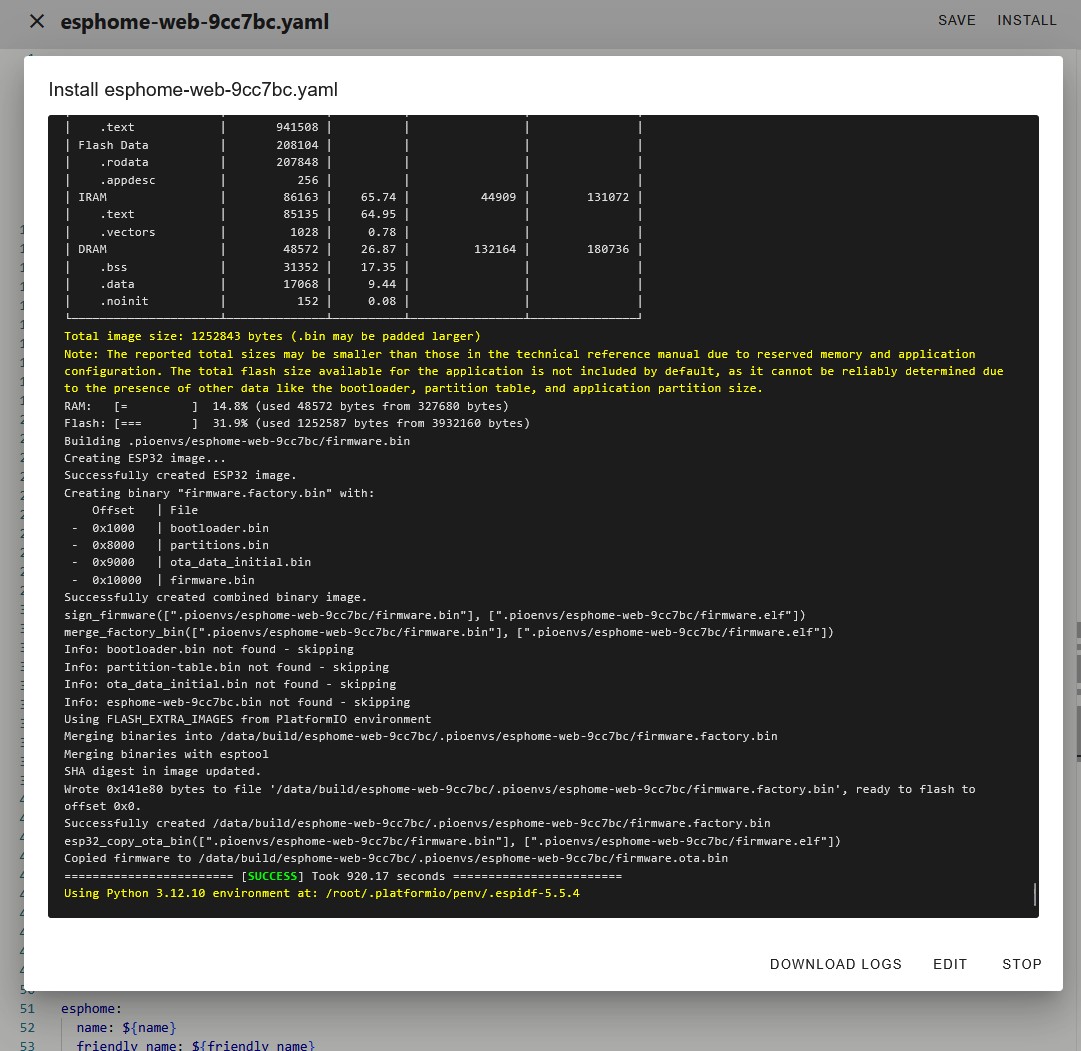Screen dimensions: 1081x1051
Task: Click EDIT in the install dialog
Action: pyautogui.click(x=950, y=964)
